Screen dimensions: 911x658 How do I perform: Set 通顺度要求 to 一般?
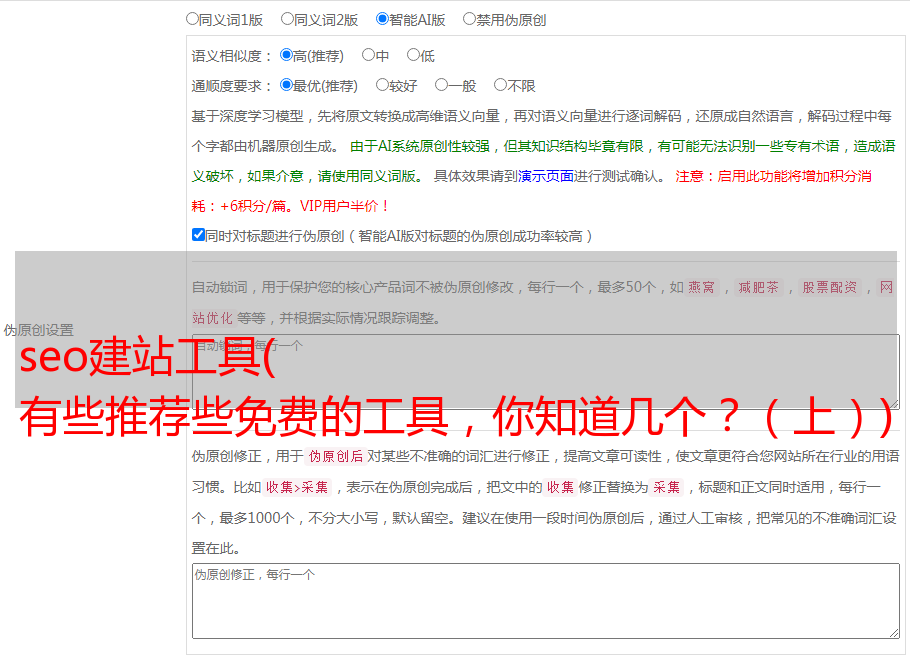442,85
